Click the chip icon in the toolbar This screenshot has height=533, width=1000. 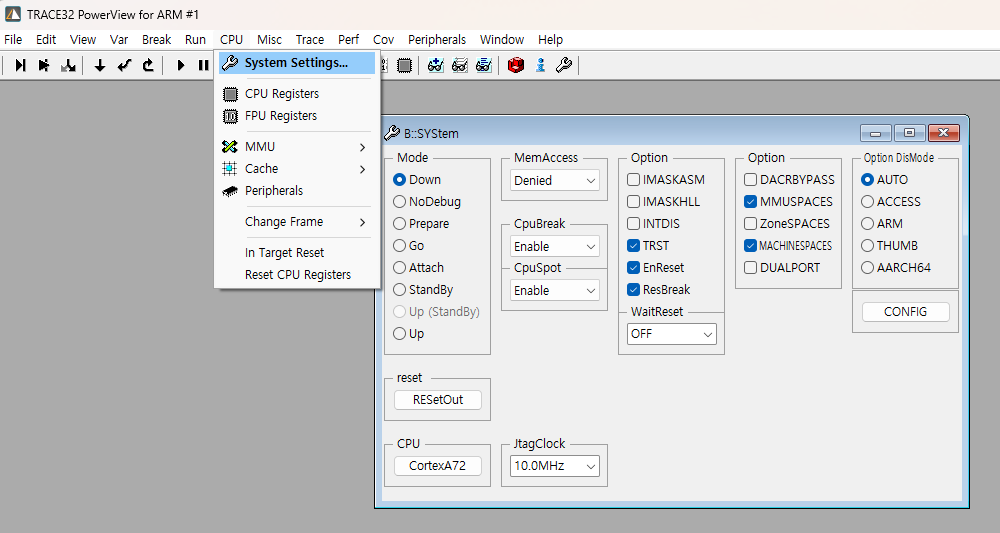(404, 65)
